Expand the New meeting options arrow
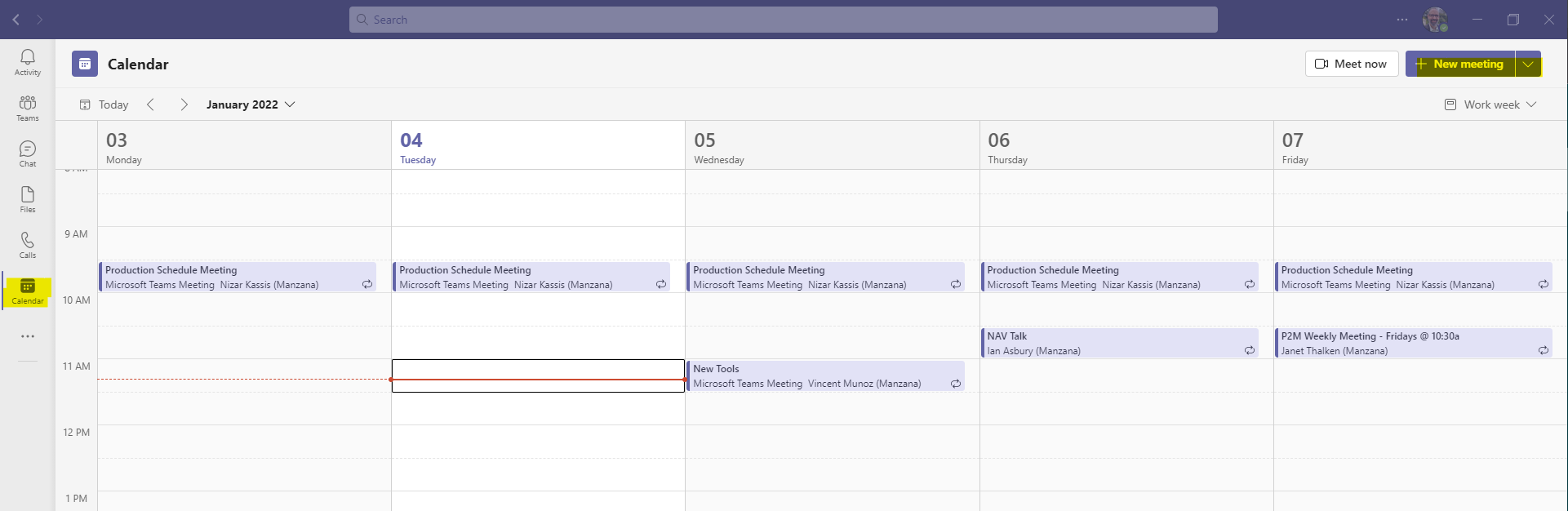This screenshot has width=1568, height=511. tap(1528, 64)
